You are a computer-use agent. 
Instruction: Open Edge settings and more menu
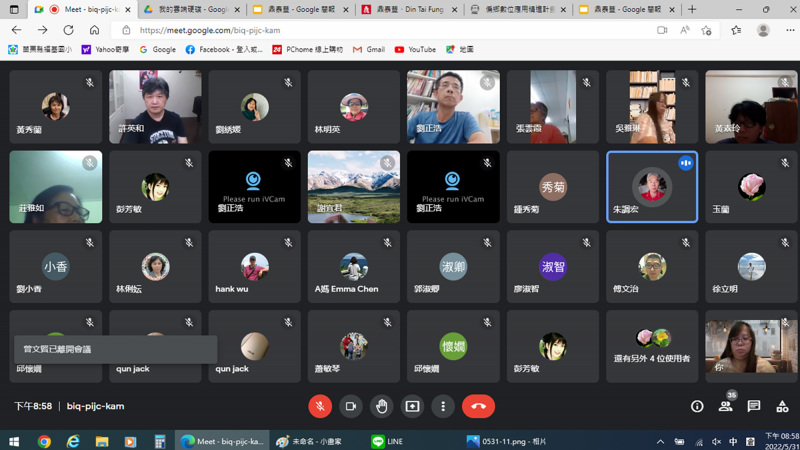(789, 30)
